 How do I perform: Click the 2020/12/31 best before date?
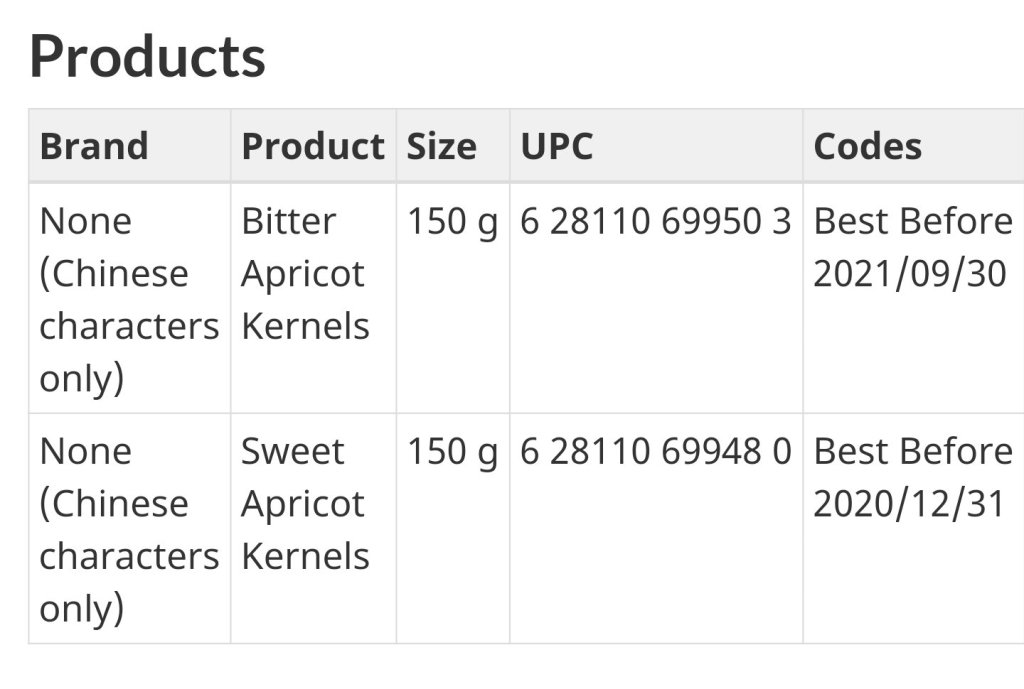pos(909,504)
